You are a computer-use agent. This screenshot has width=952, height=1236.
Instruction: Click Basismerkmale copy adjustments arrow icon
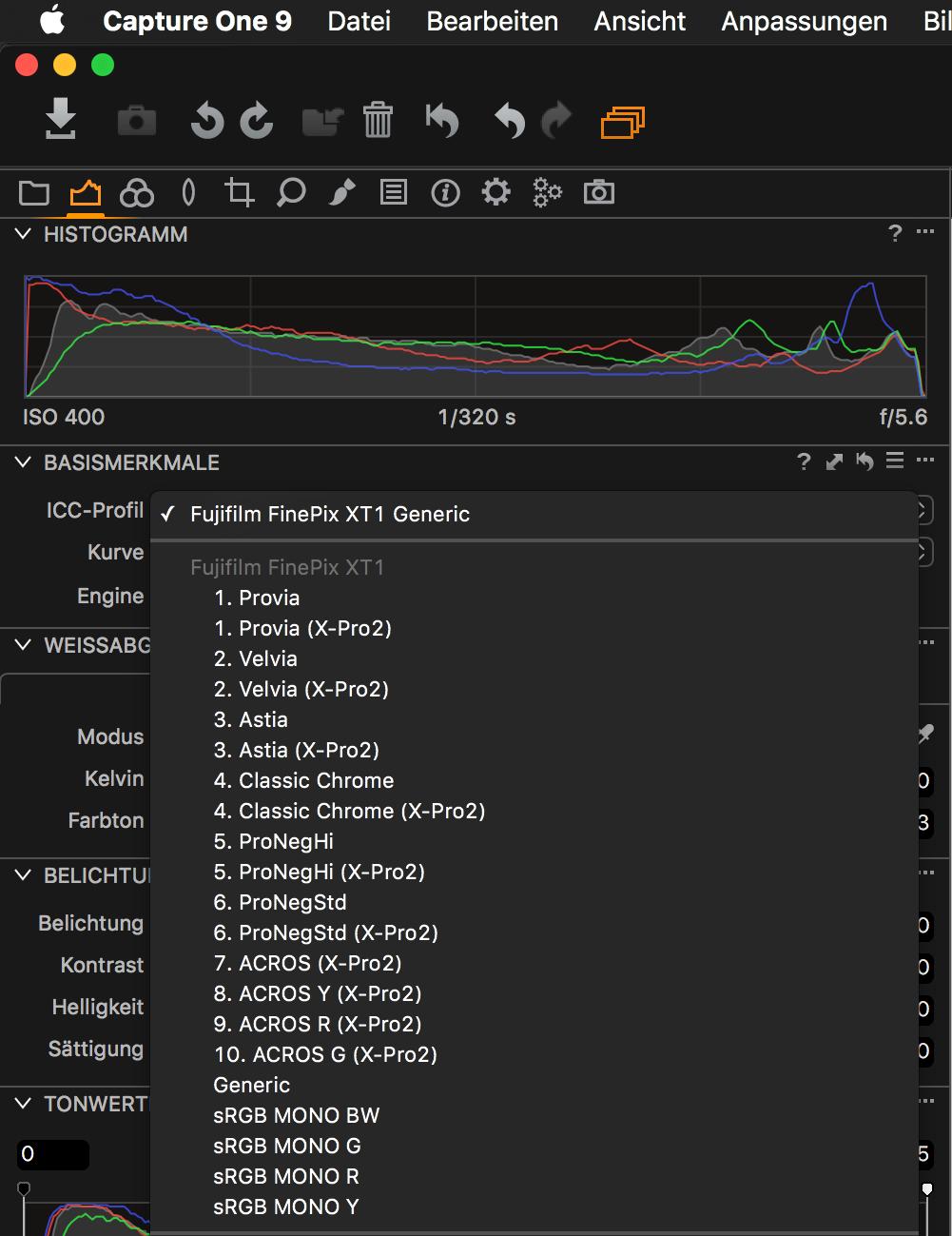click(x=834, y=461)
